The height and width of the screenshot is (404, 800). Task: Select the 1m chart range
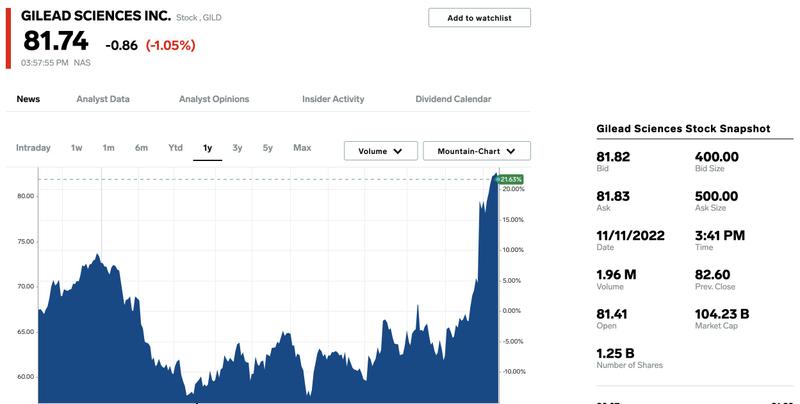(x=108, y=148)
